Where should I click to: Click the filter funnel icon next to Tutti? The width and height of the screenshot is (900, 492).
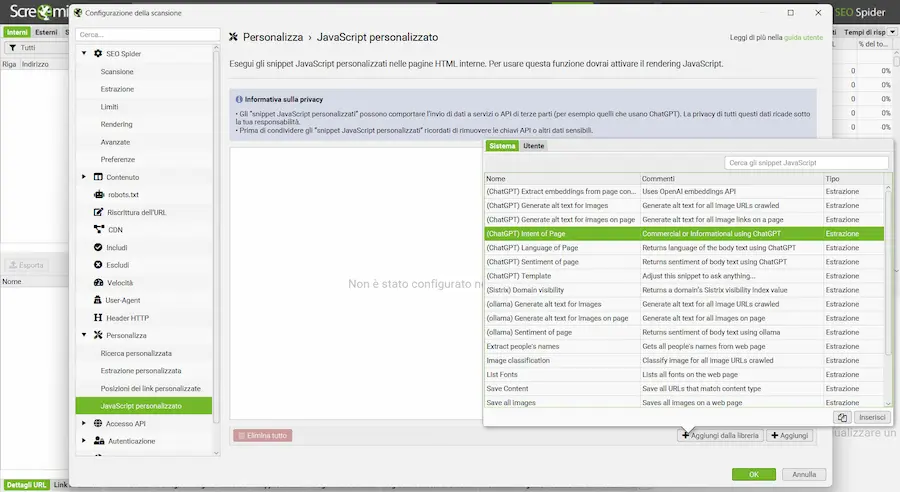click(x=13, y=48)
